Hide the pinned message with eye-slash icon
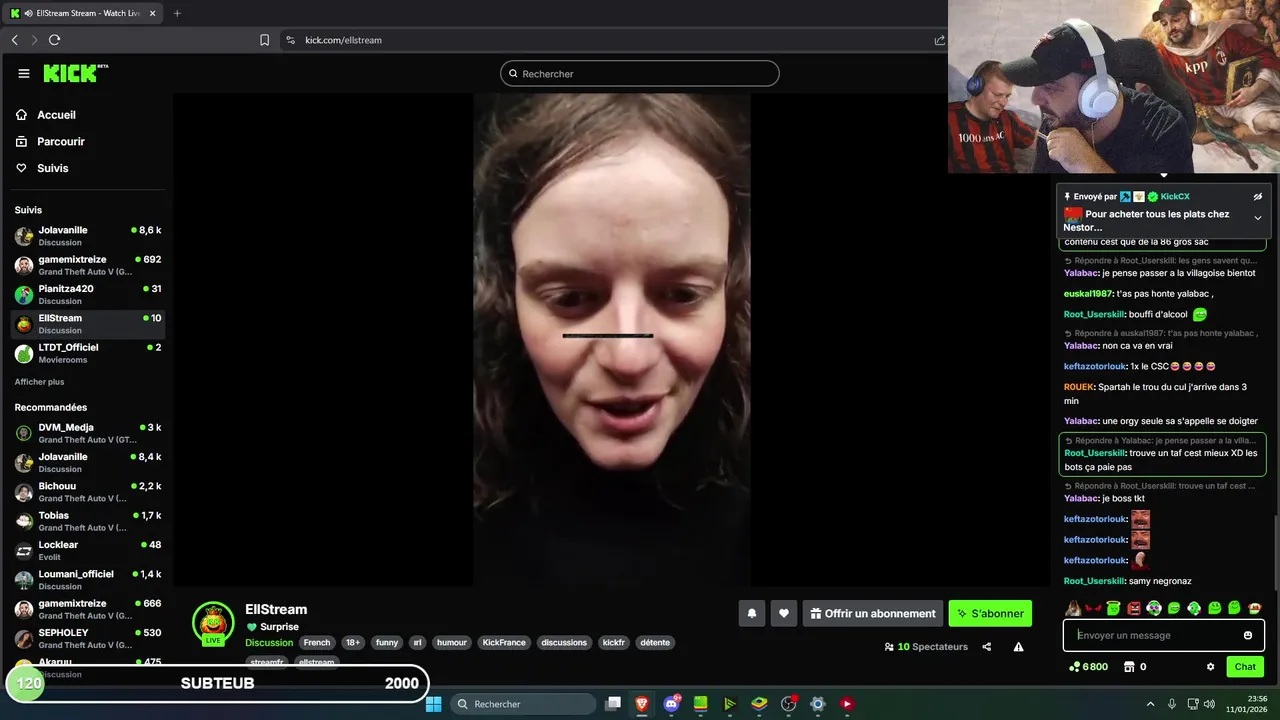 (x=1258, y=197)
